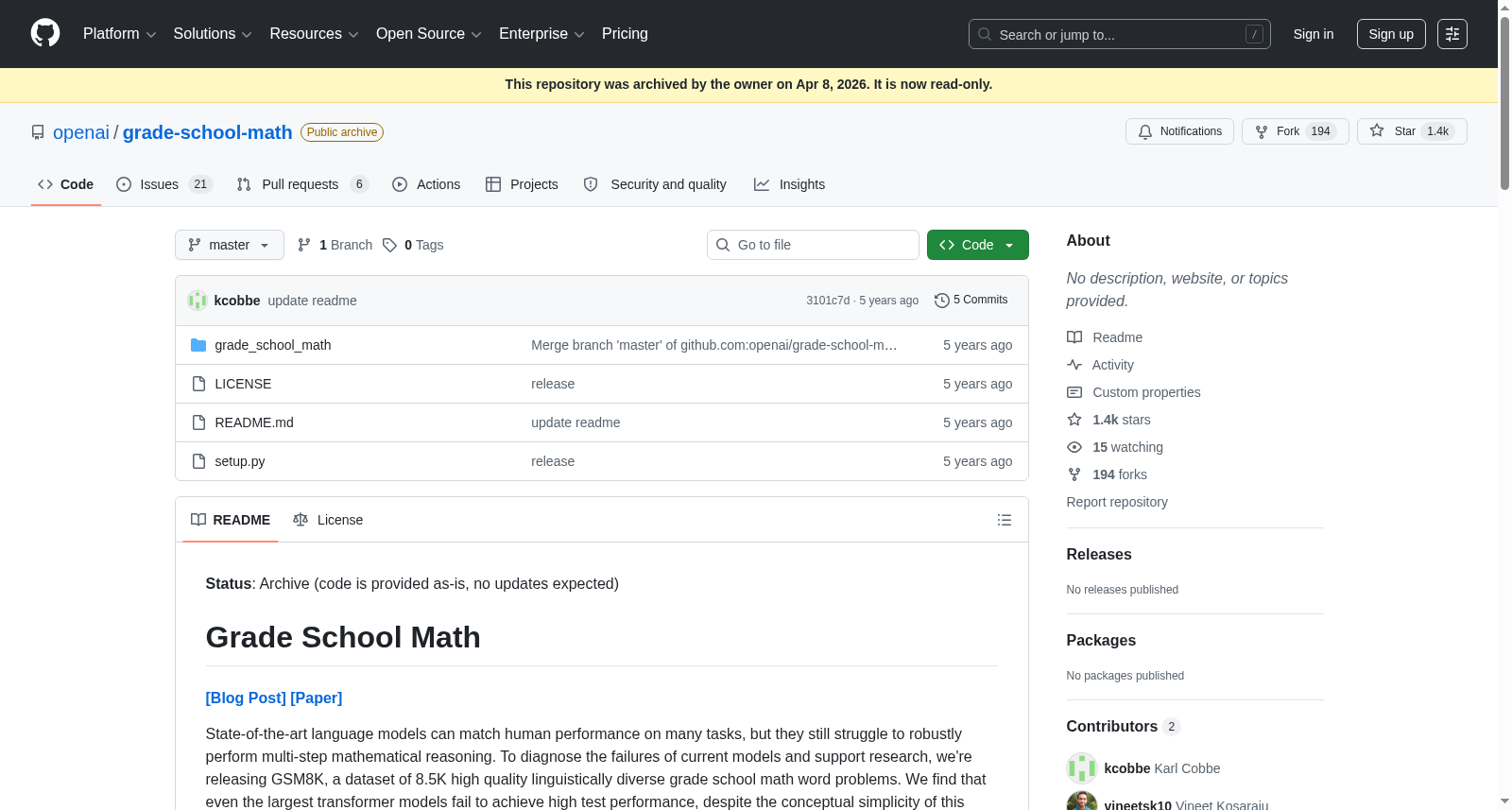The width and height of the screenshot is (1512, 810).
Task: Open the LICENSE file name
Action: click(x=243, y=384)
